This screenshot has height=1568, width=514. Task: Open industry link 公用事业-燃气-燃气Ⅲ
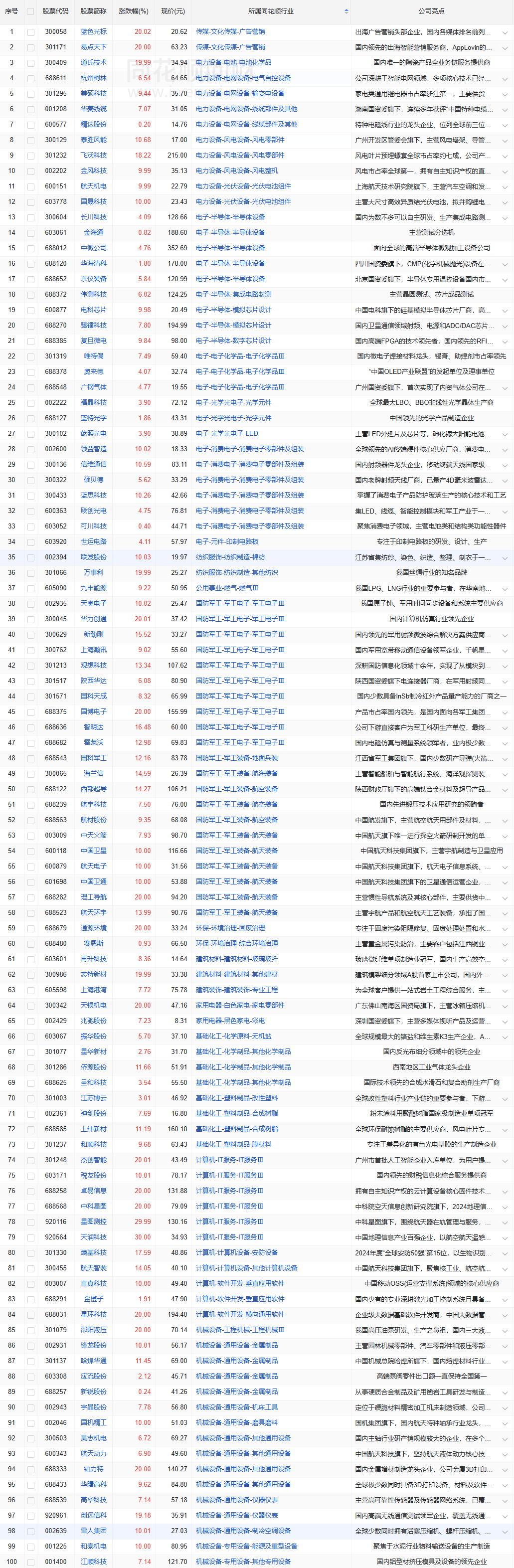(226, 588)
